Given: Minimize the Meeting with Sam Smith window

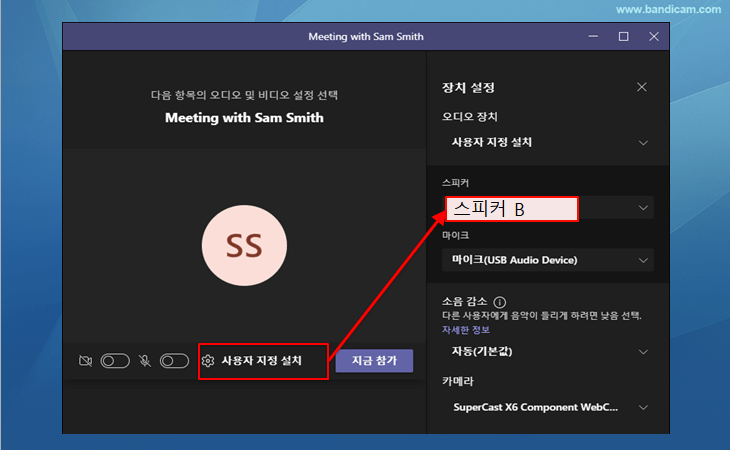Looking at the screenshot, I should point(593,36).
